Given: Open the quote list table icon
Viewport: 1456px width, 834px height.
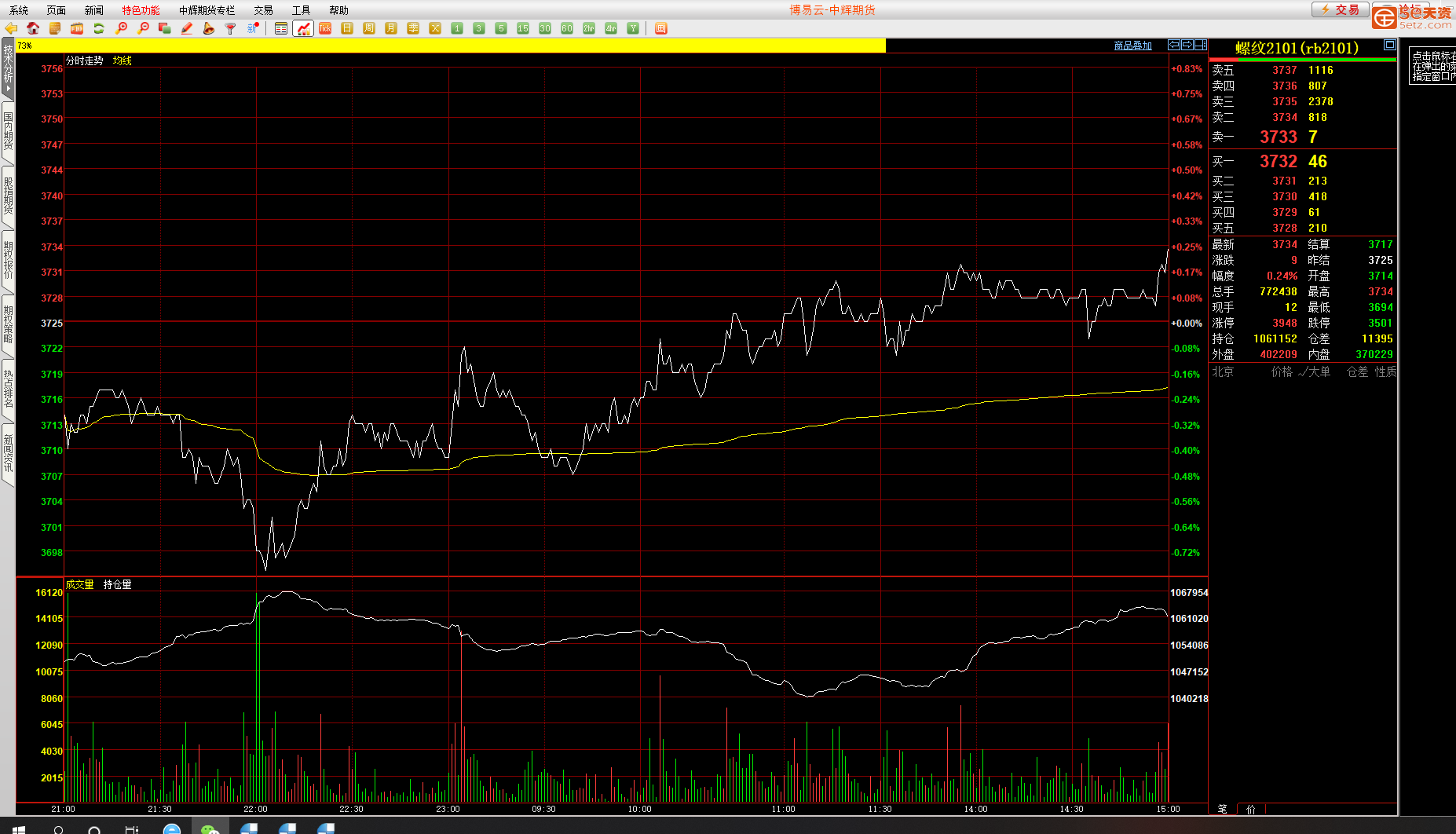Looking at the screenshot, I should 281,28.
